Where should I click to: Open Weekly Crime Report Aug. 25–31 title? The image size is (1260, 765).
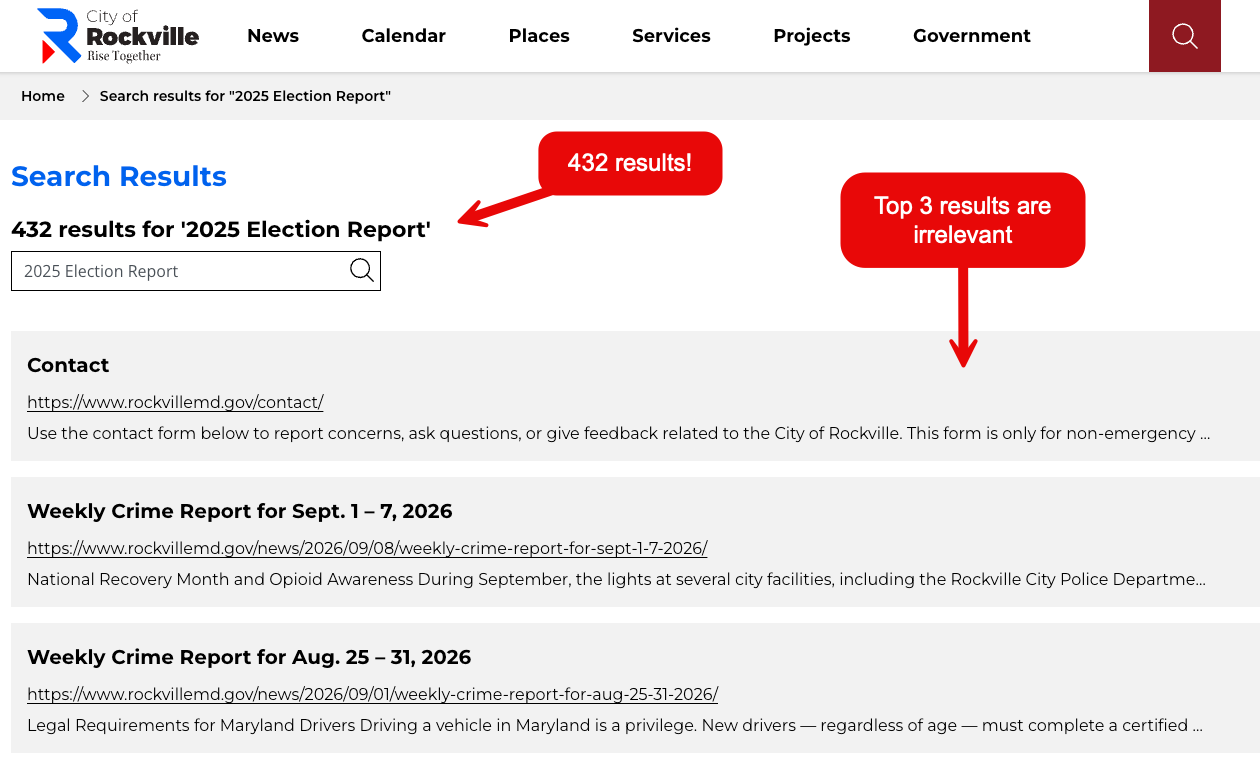point(249,657)
